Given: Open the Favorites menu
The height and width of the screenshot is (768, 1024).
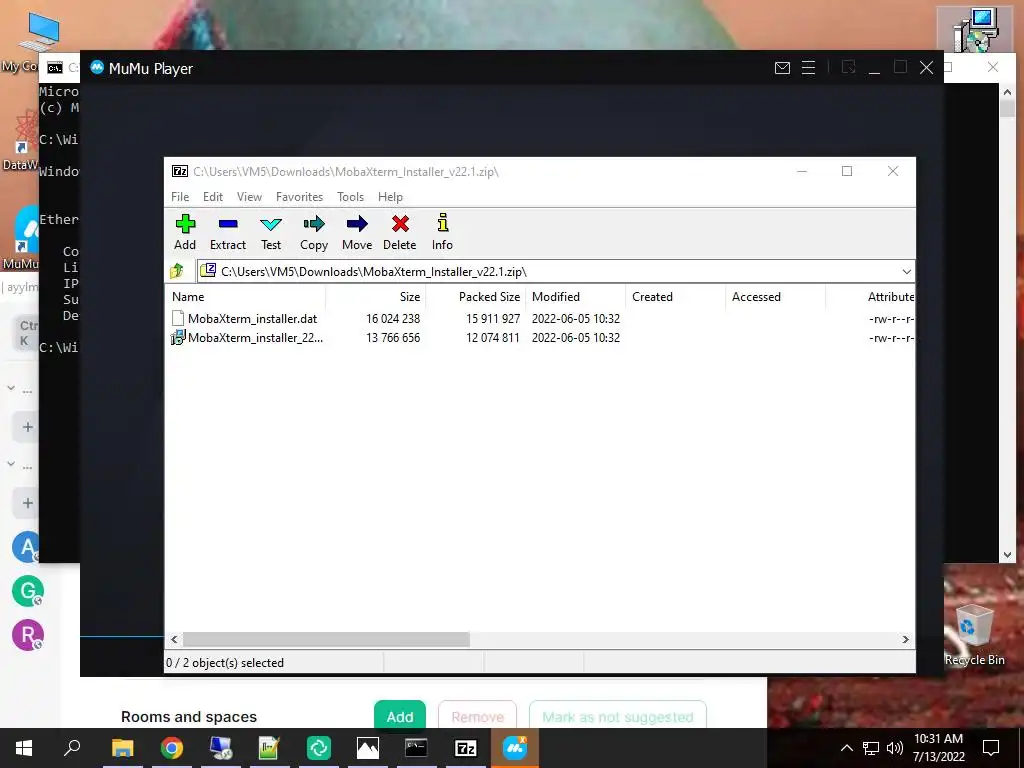Looking at the screenshot, I should (299, 197).
